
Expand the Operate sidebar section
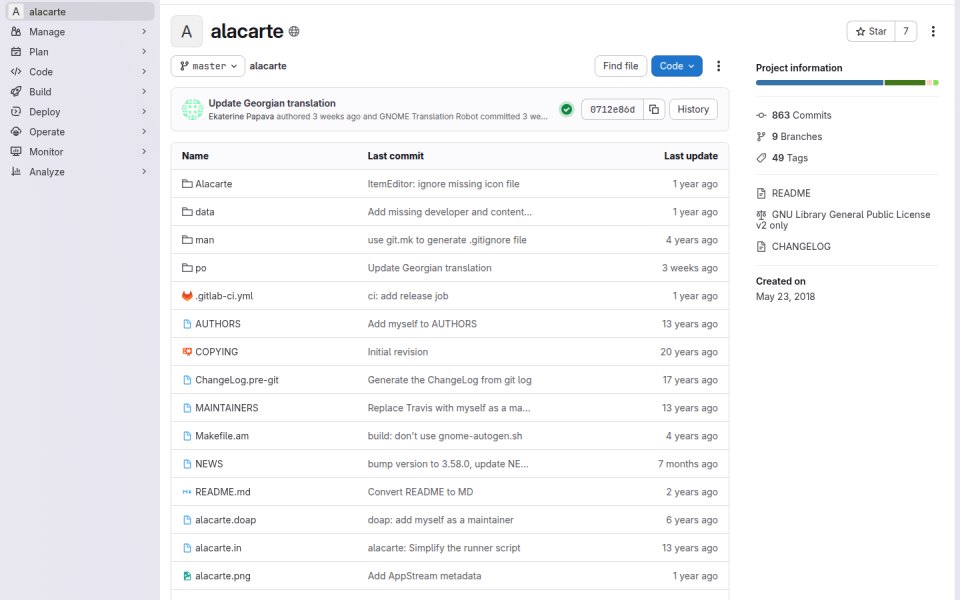tap(80, 132)
